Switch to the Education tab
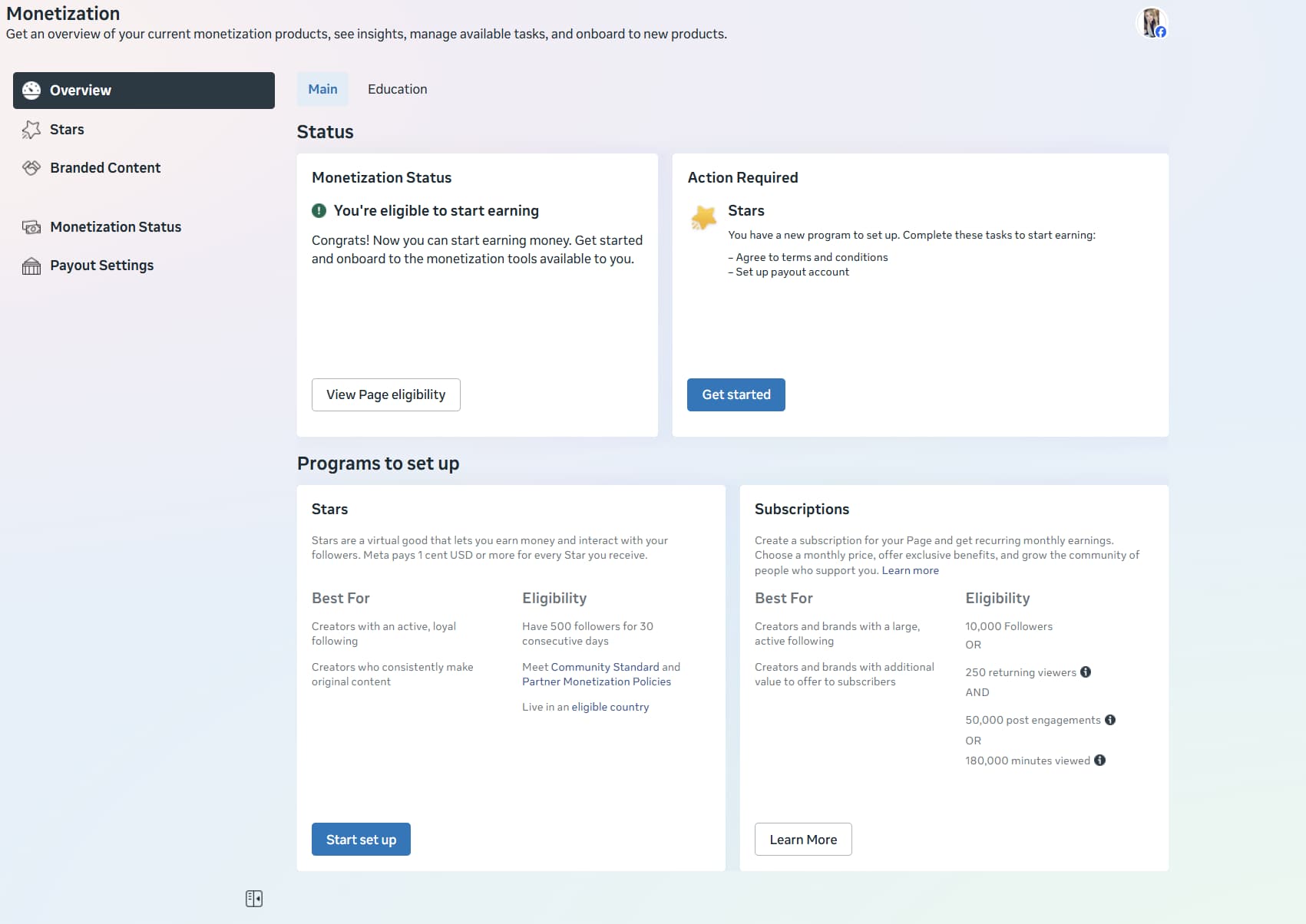This screenshot has width=1306, height=924. pos(397,89)
